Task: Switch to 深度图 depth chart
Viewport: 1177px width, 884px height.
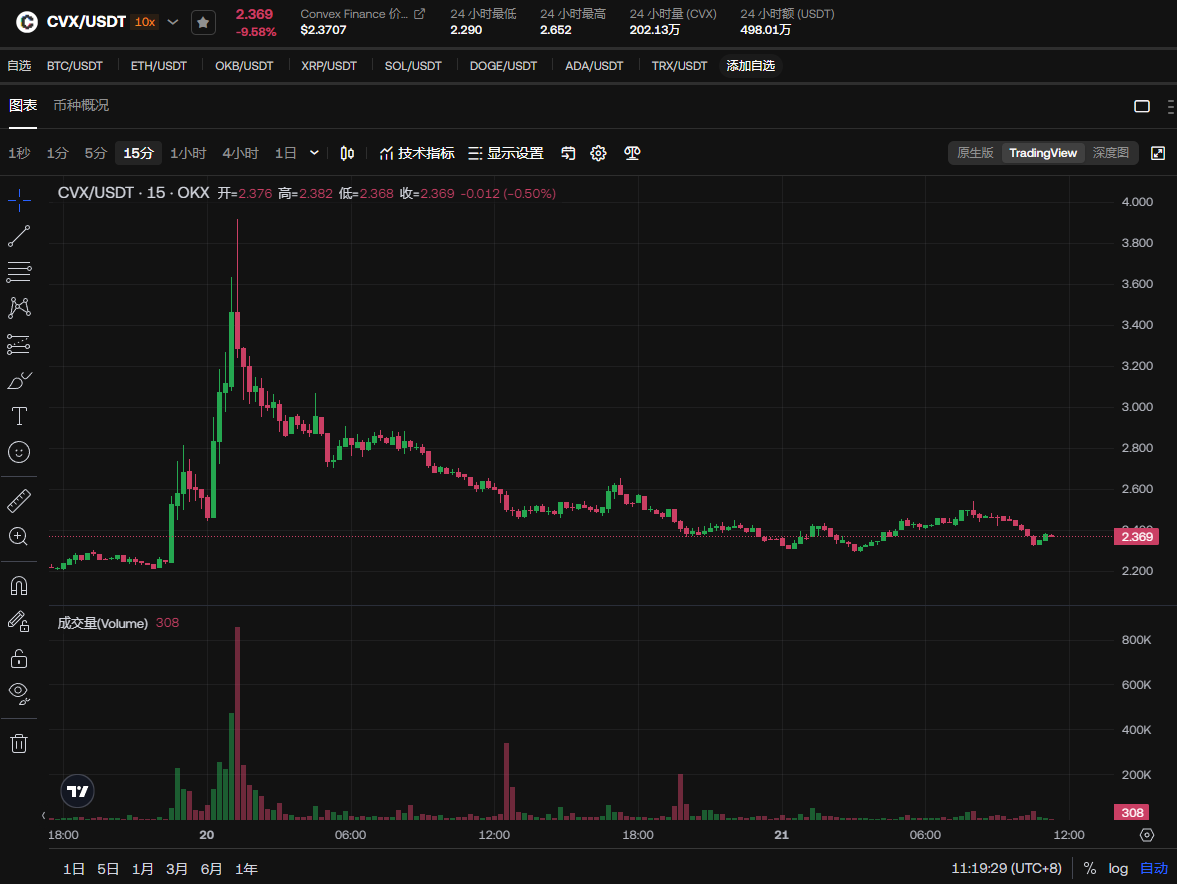Action: click(1111, 153)
